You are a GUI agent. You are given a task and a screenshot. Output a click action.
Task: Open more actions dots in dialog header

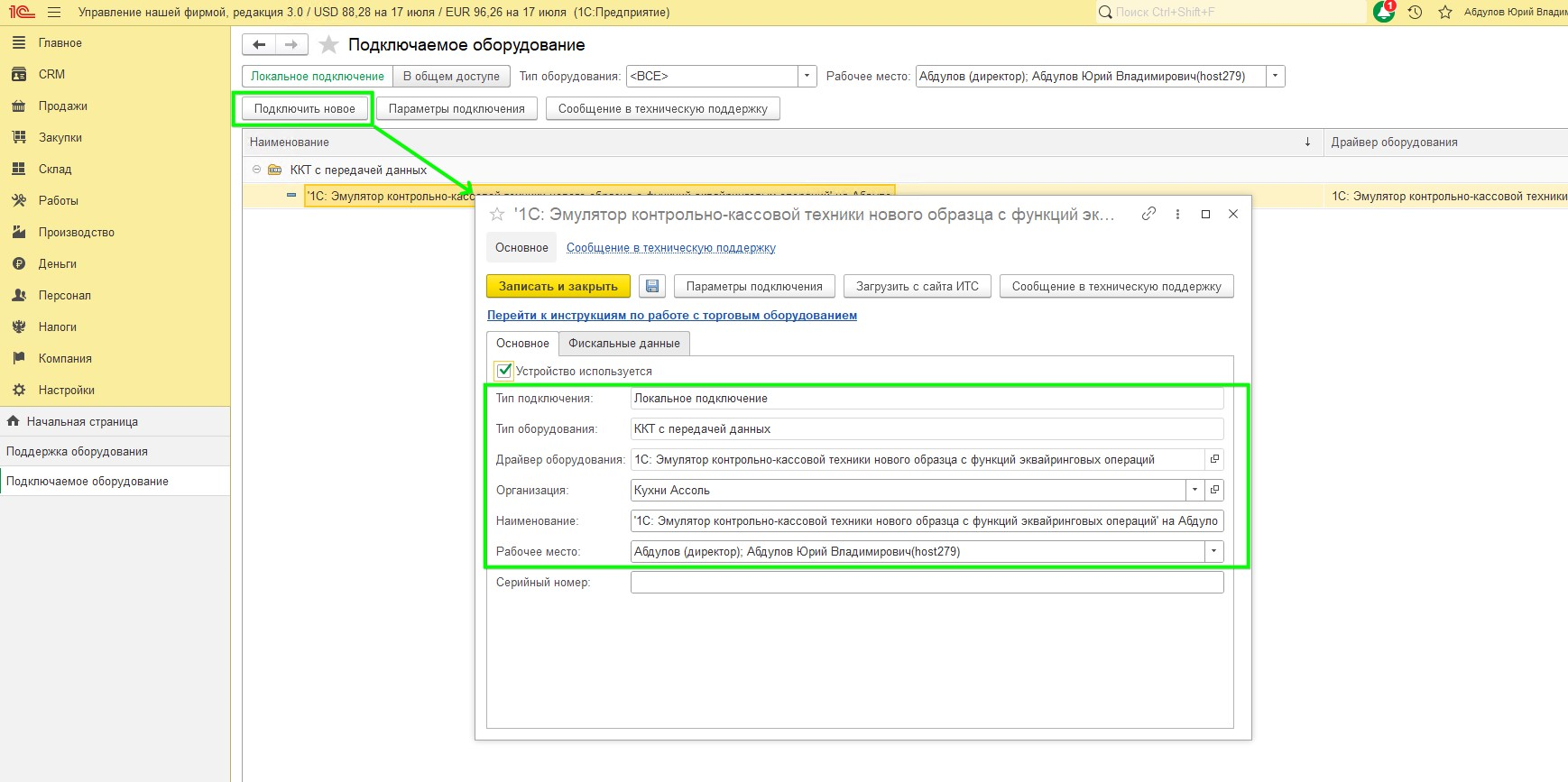coord(1177,214)
